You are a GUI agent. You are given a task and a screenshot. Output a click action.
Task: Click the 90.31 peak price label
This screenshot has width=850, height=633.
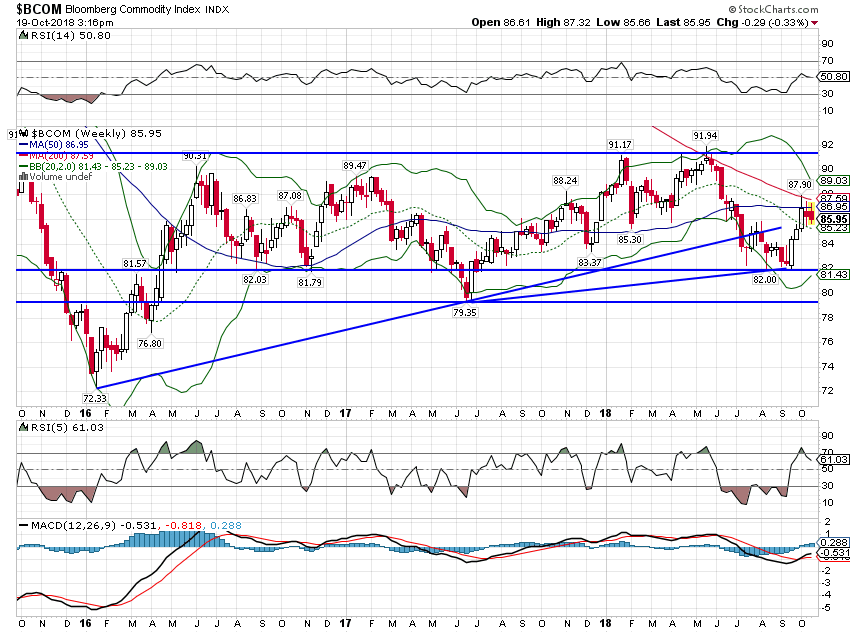click(195, 156)
